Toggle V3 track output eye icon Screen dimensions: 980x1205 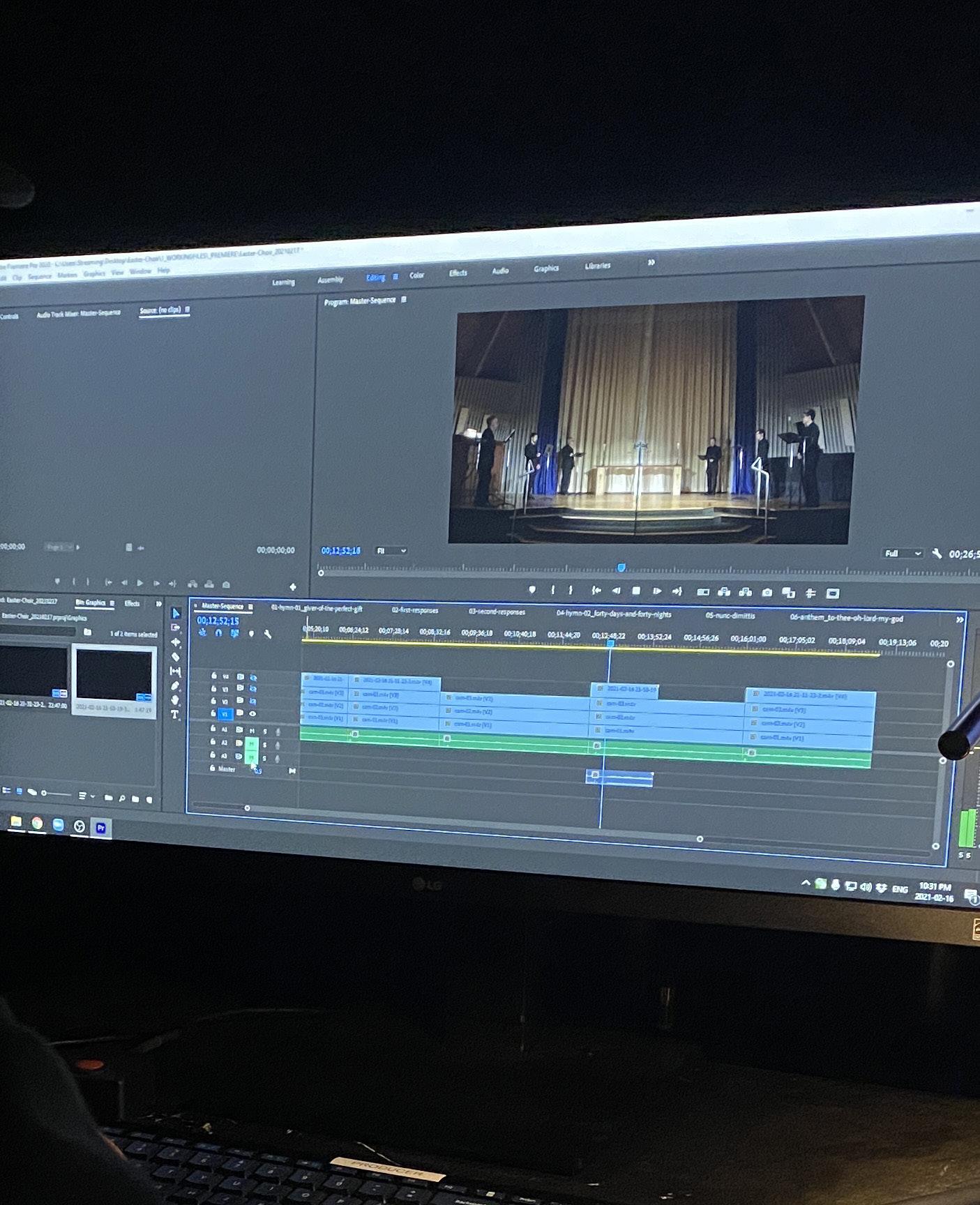point(252,690)
